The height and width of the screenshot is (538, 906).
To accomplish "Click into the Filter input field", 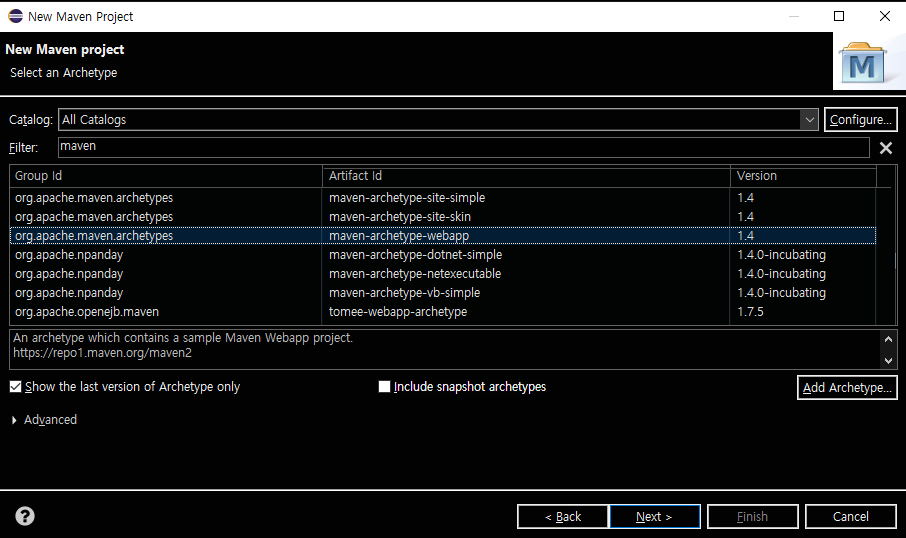I will pos(463,147).
